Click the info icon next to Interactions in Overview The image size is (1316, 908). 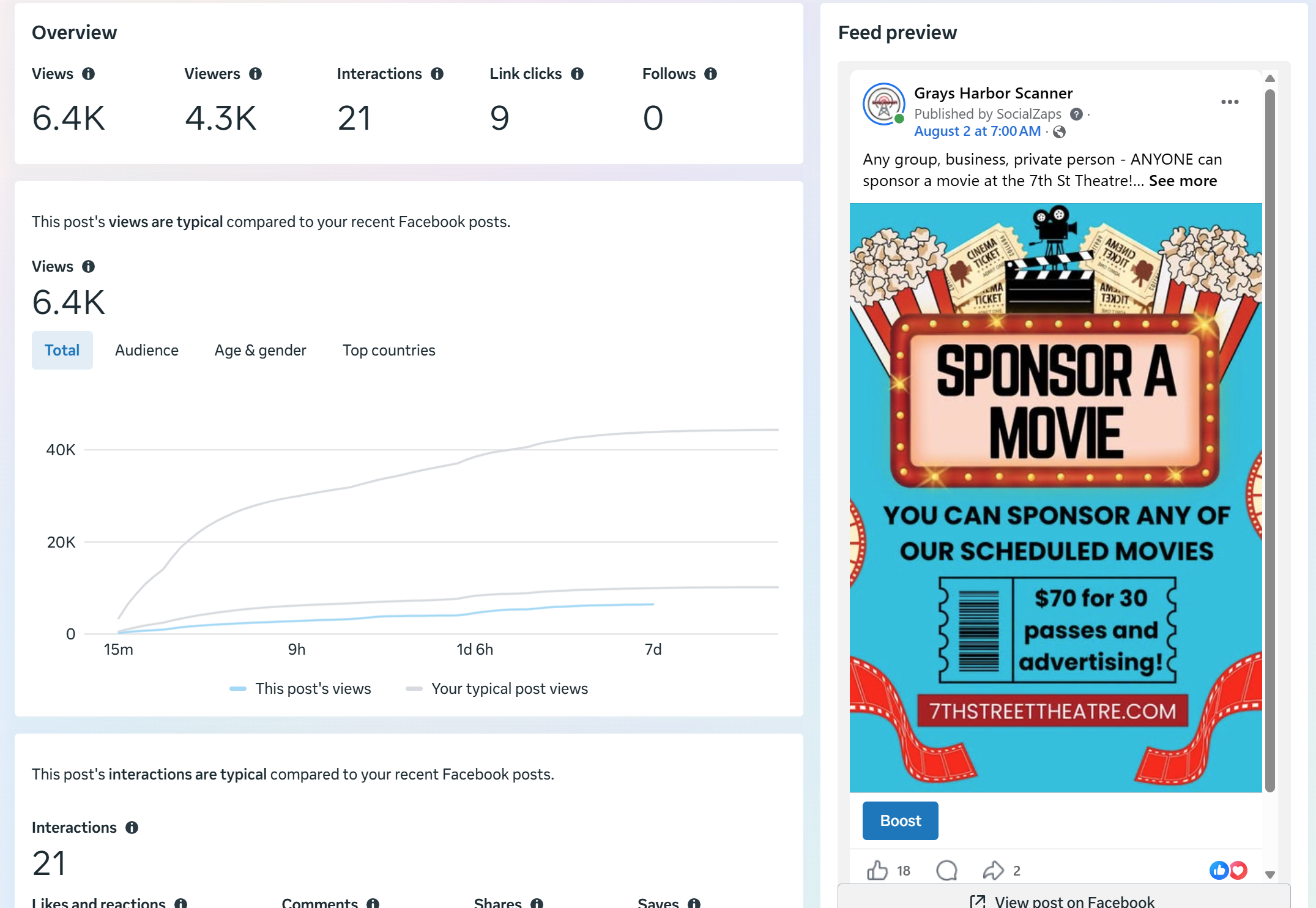tap(437, 74)
